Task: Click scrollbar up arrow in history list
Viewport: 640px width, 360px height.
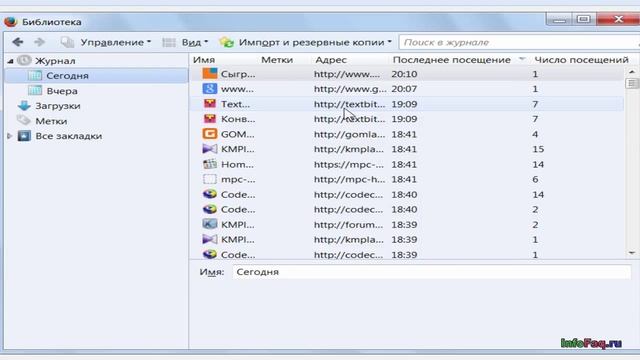Action: tap(632, 72)
